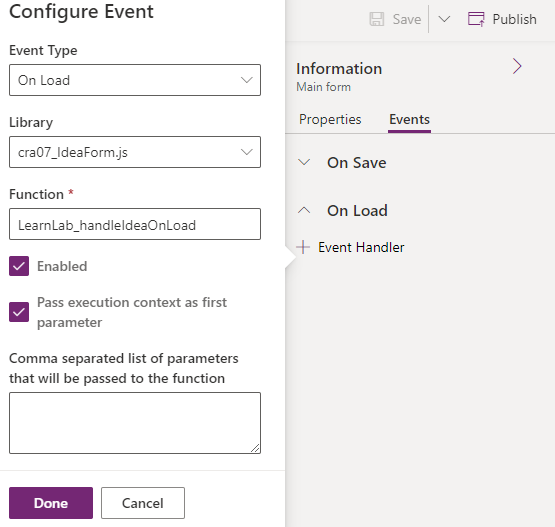Click the Publish icon in toolbar

click(x=476, y=19)
